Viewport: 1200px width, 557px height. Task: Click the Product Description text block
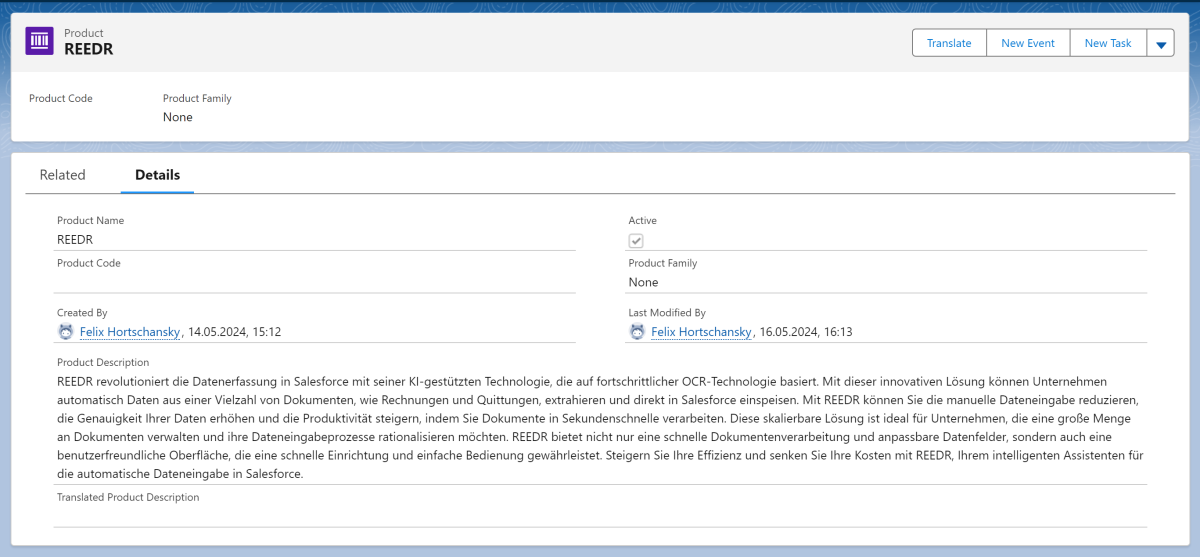tap(600, 428)
